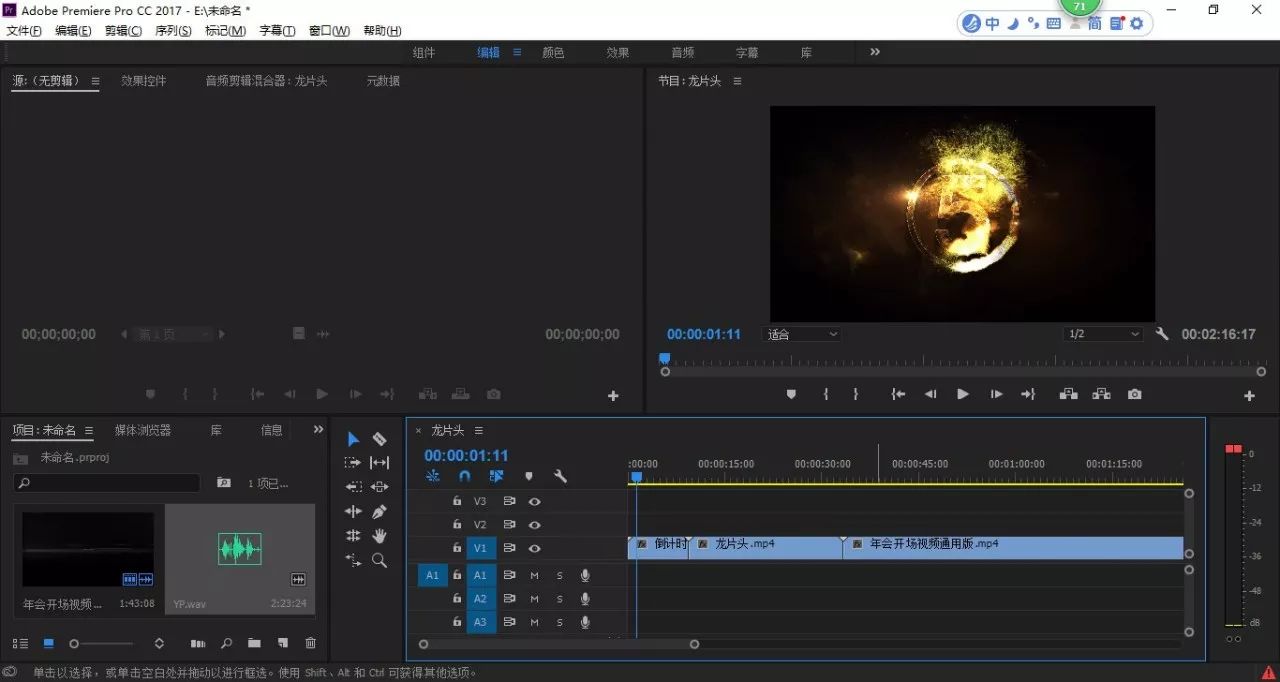Export frame with the camera icon in program monitor

point(1134,394)
